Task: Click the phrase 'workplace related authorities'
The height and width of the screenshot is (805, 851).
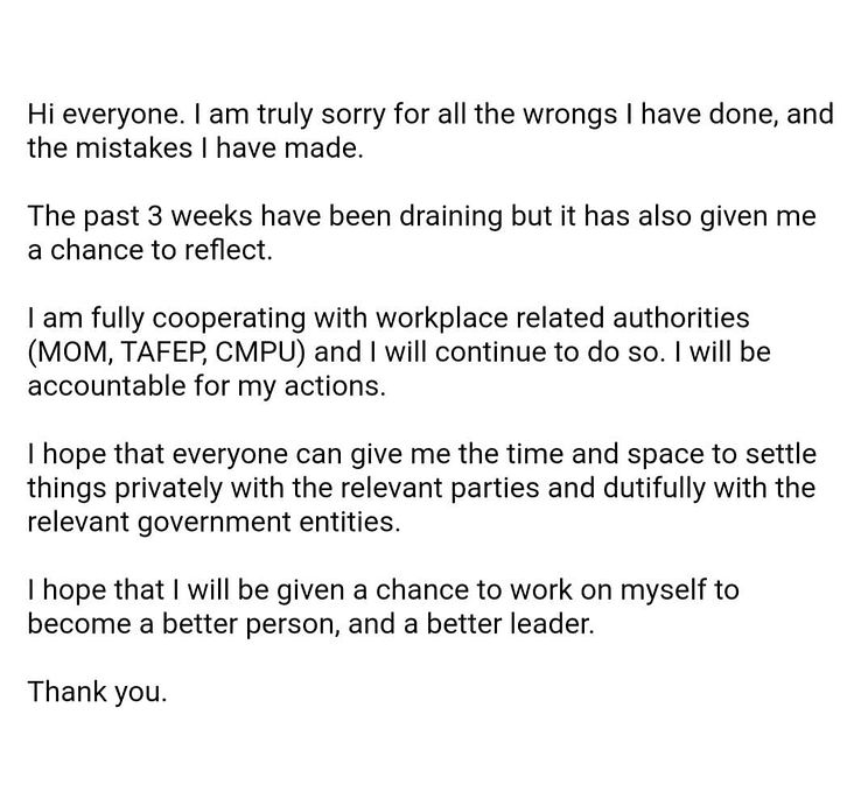Action: pos(562,319)
